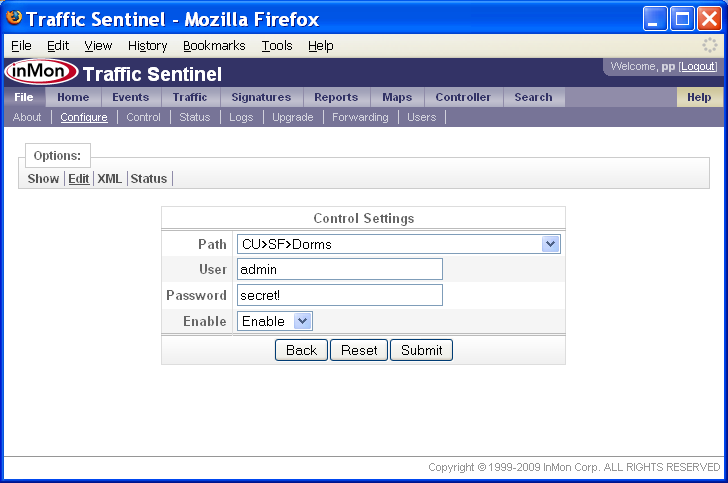Click into the User input field
Image resolution: width=728 pixels, height=483 pixels.
pyautogui.click(x=340, y=269)
